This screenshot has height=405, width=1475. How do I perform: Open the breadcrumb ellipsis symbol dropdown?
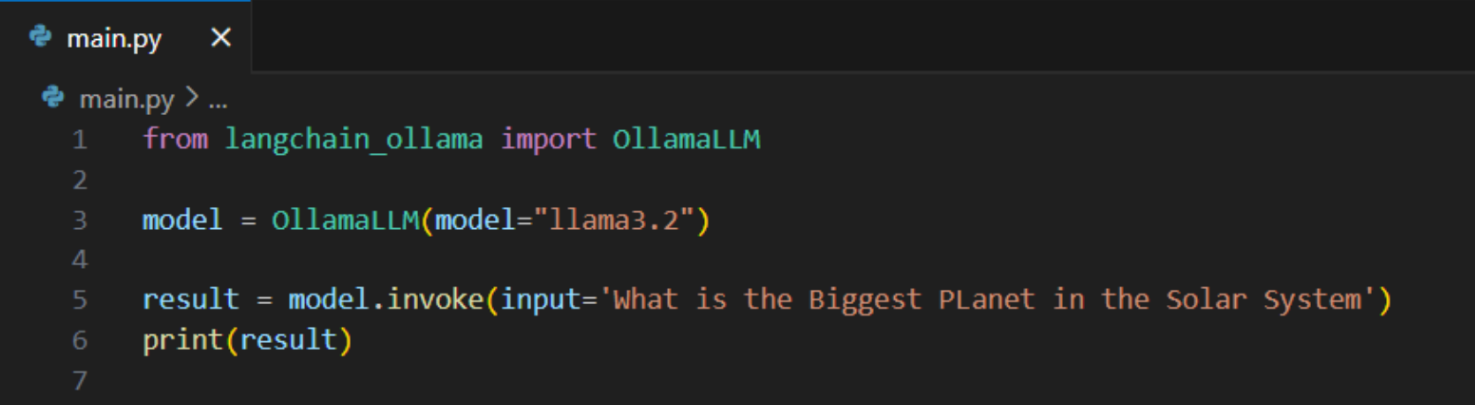coord(217,101)
